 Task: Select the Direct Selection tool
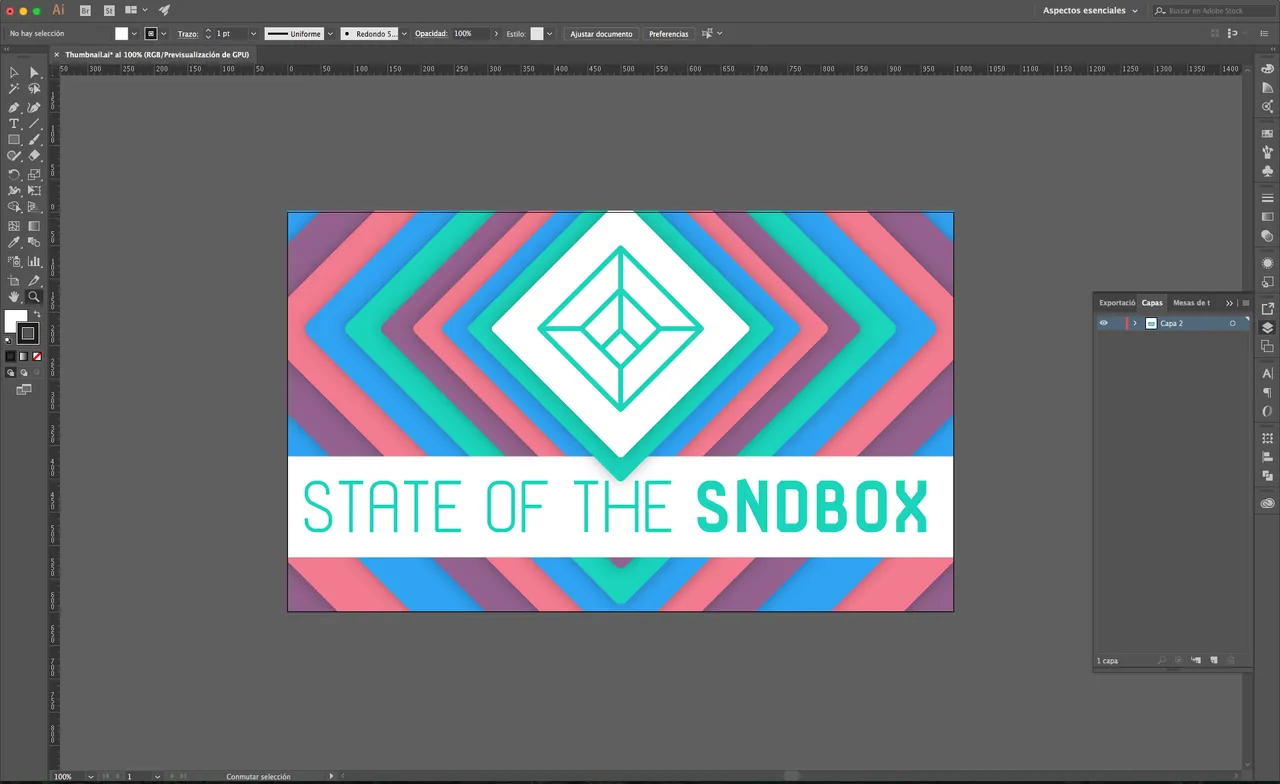[34, 72]
